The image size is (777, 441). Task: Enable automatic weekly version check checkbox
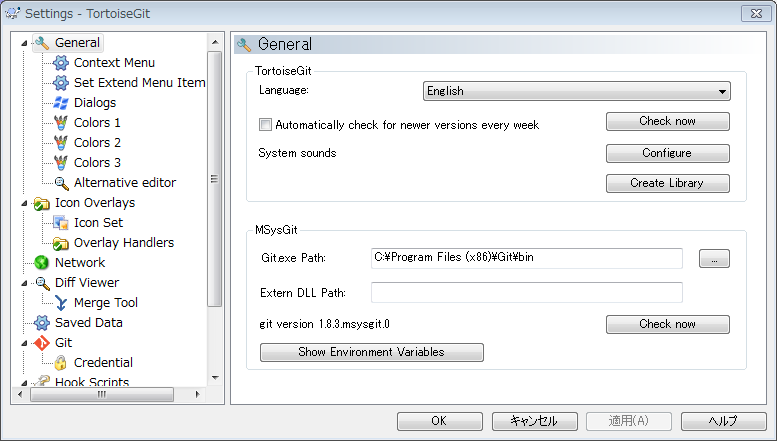point(266,124)
